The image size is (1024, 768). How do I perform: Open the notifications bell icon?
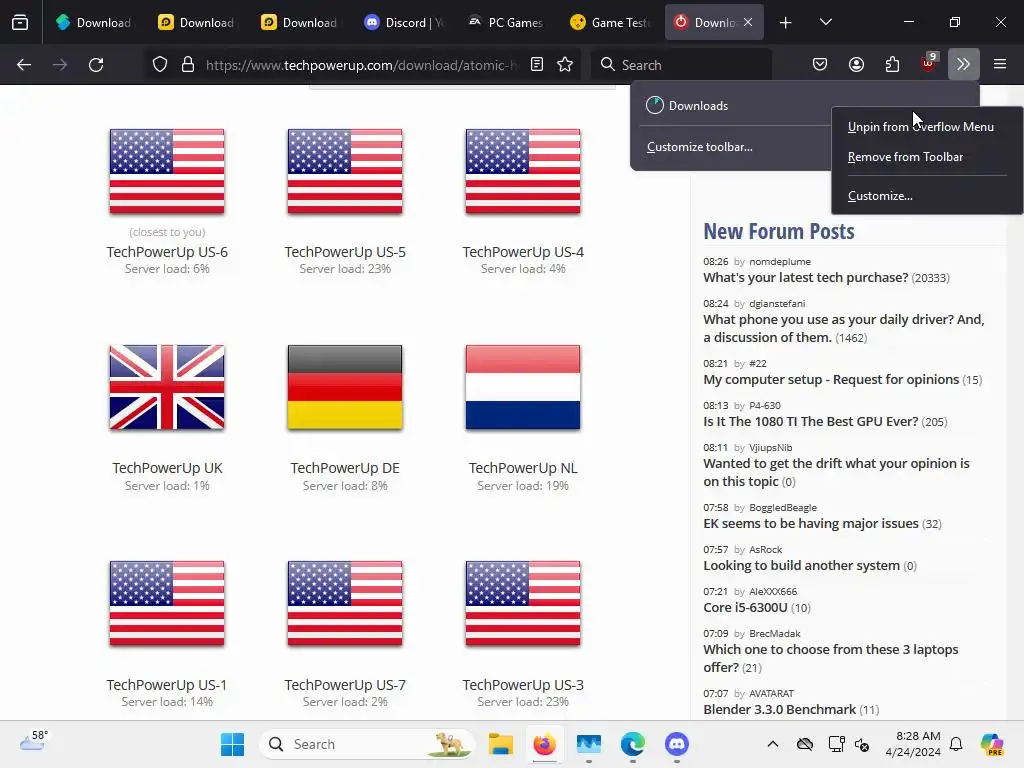pyautogui.click(x=956, y=744)
